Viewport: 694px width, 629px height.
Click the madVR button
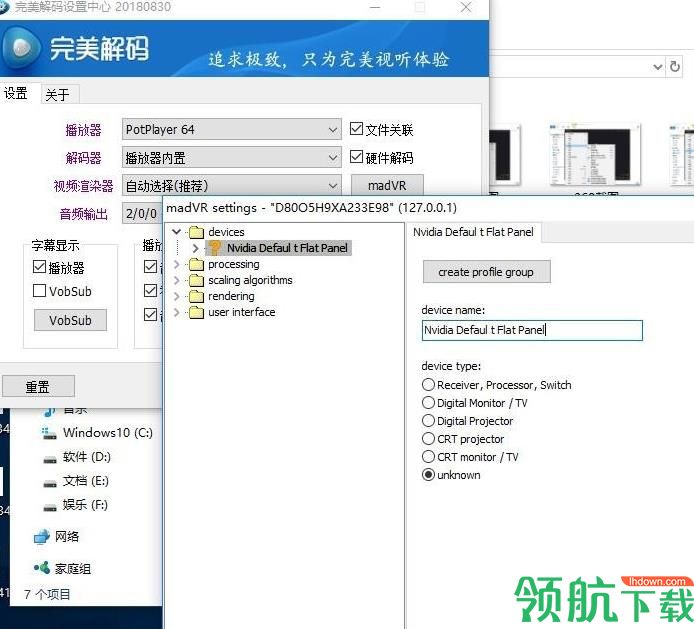387,185
